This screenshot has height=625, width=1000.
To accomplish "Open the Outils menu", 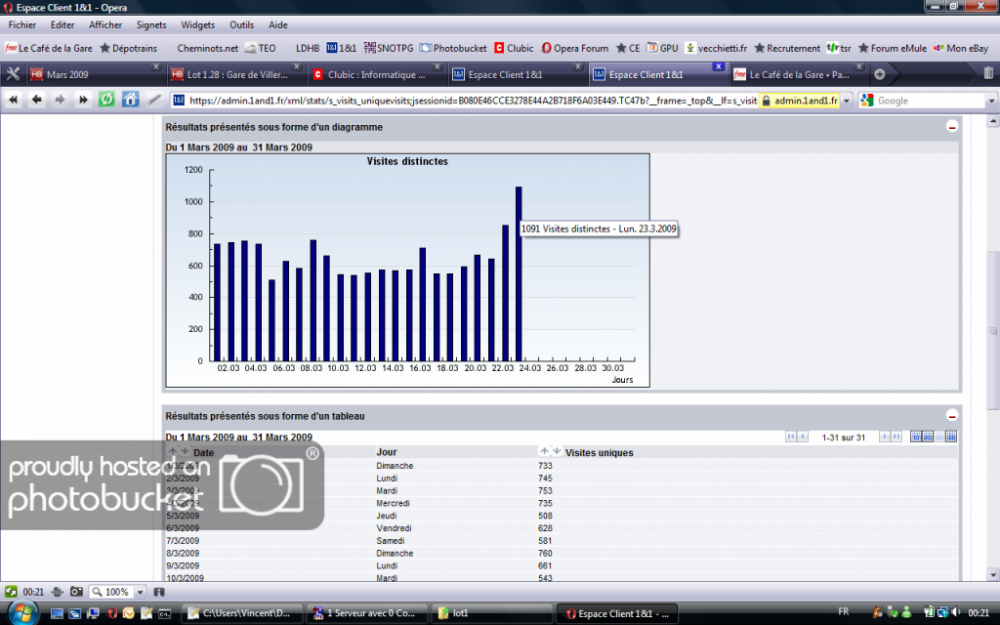I will point(242,25).
